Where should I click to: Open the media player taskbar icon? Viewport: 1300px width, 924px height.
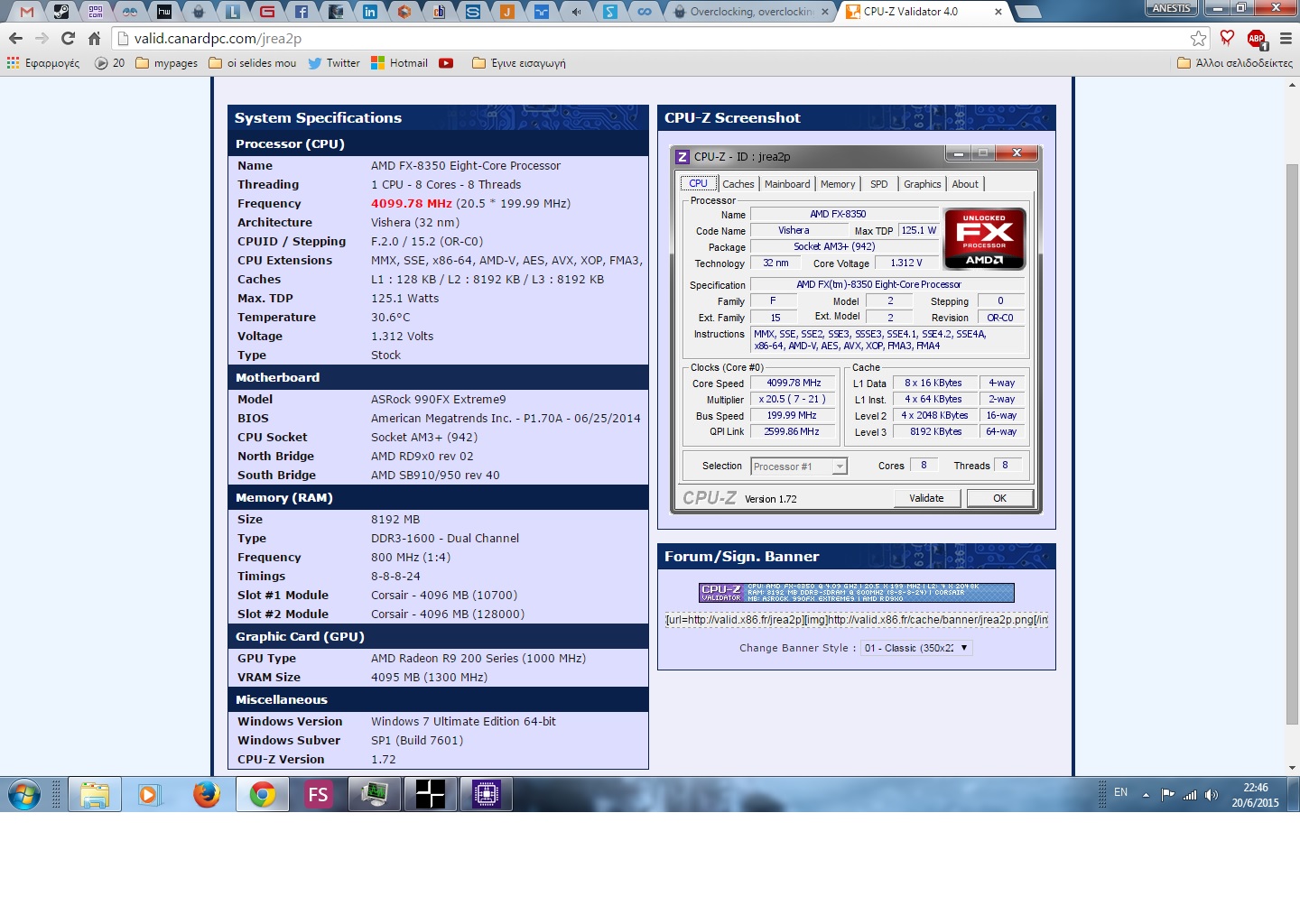point(149,795)
